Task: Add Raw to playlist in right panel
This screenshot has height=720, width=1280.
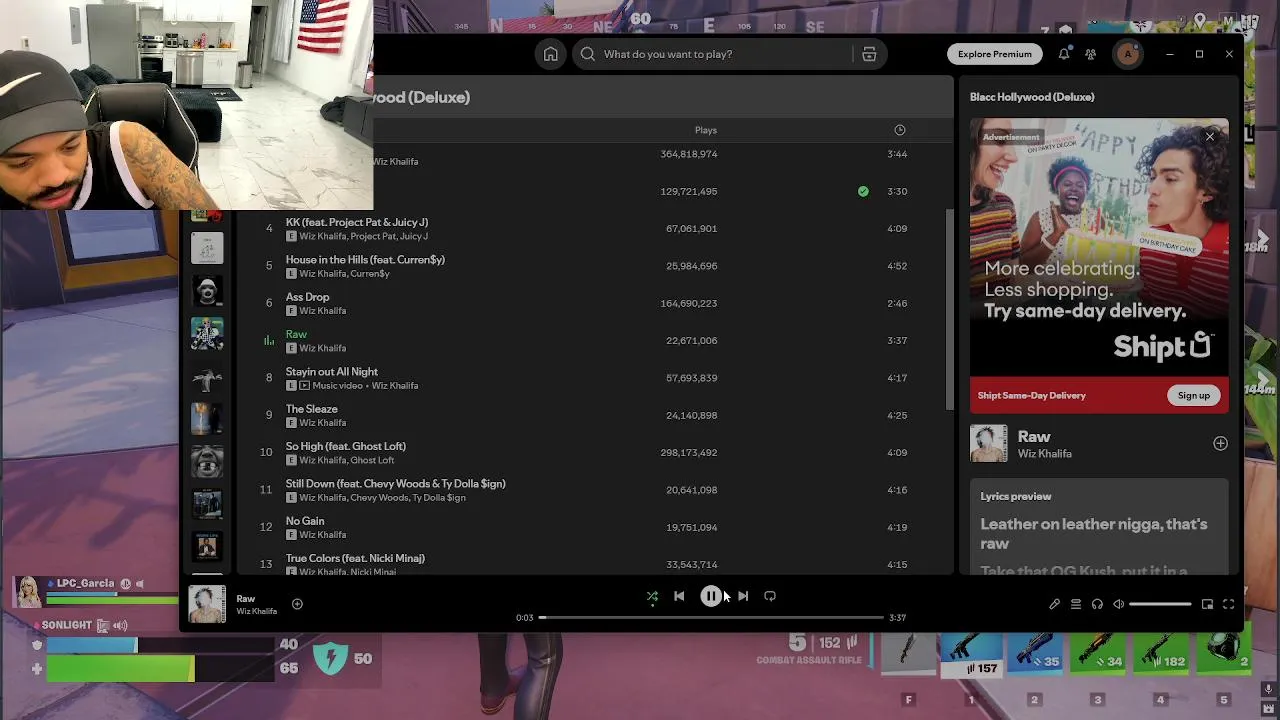Action: [x=1220, y=443]
